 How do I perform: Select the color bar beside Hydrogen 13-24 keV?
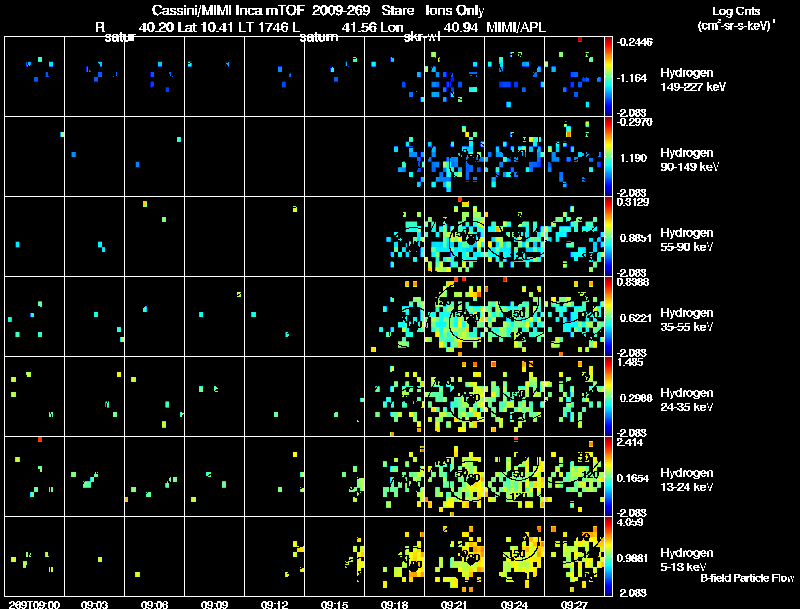(608, 476)
